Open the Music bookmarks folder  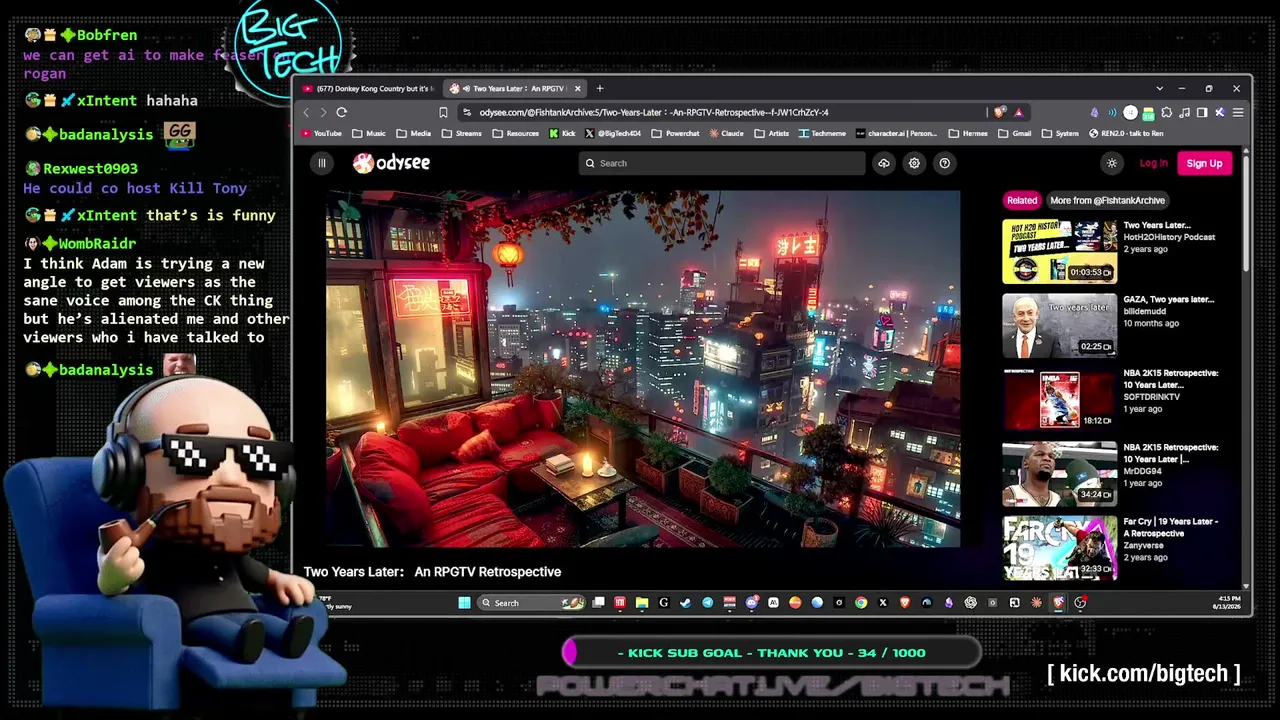point(369,133)
